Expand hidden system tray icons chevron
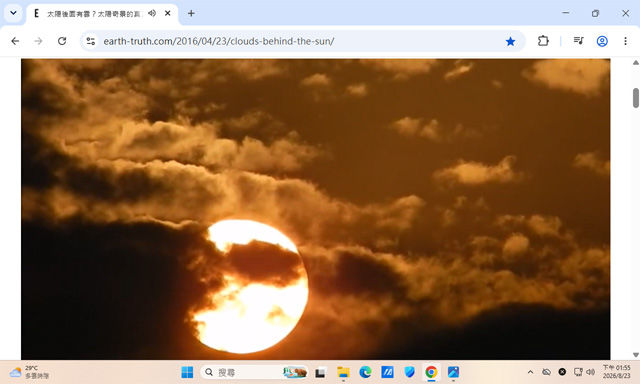The image size is (640, 384). tap(530, 372)
